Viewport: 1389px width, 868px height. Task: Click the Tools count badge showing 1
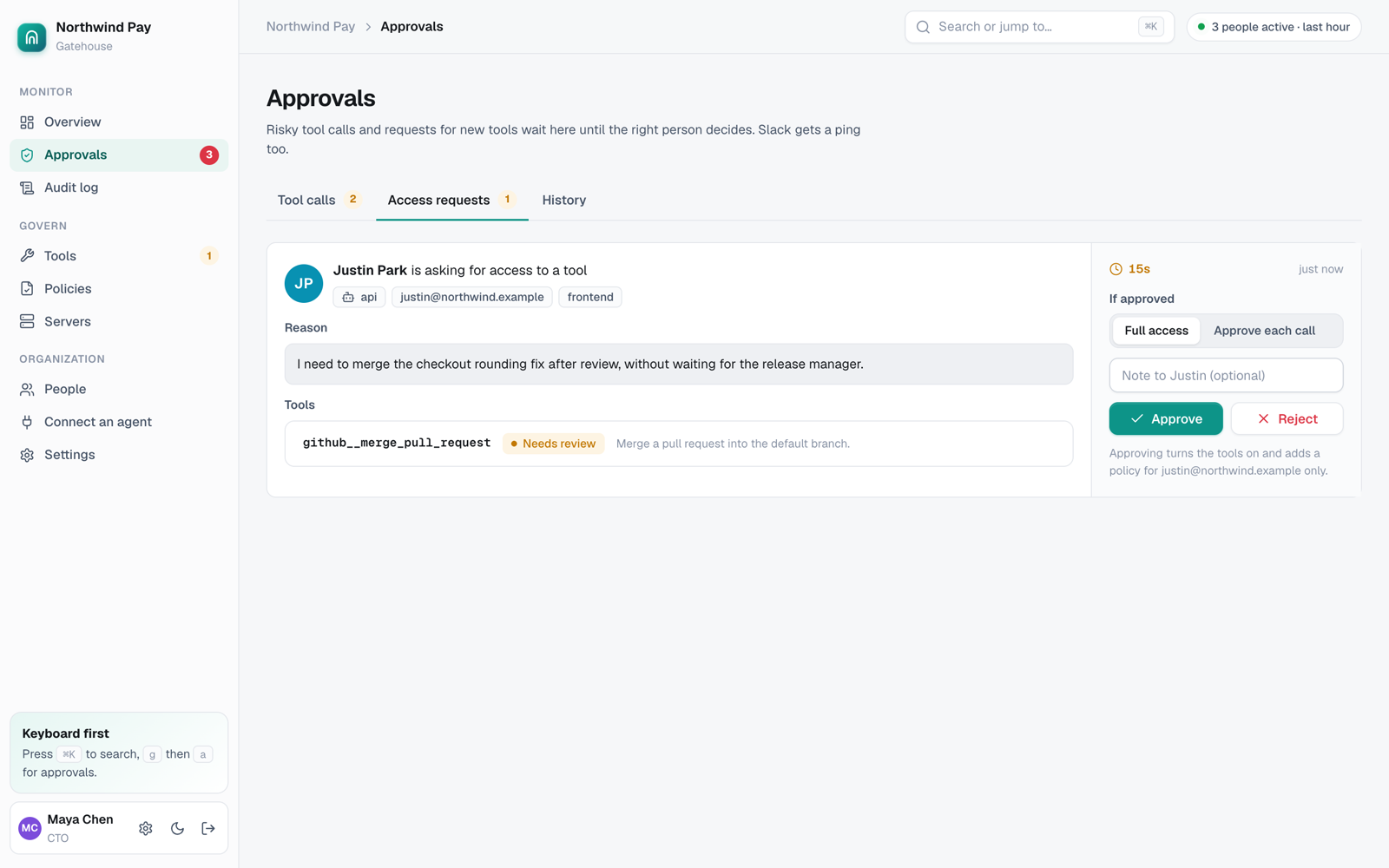(x=209, y=256)
